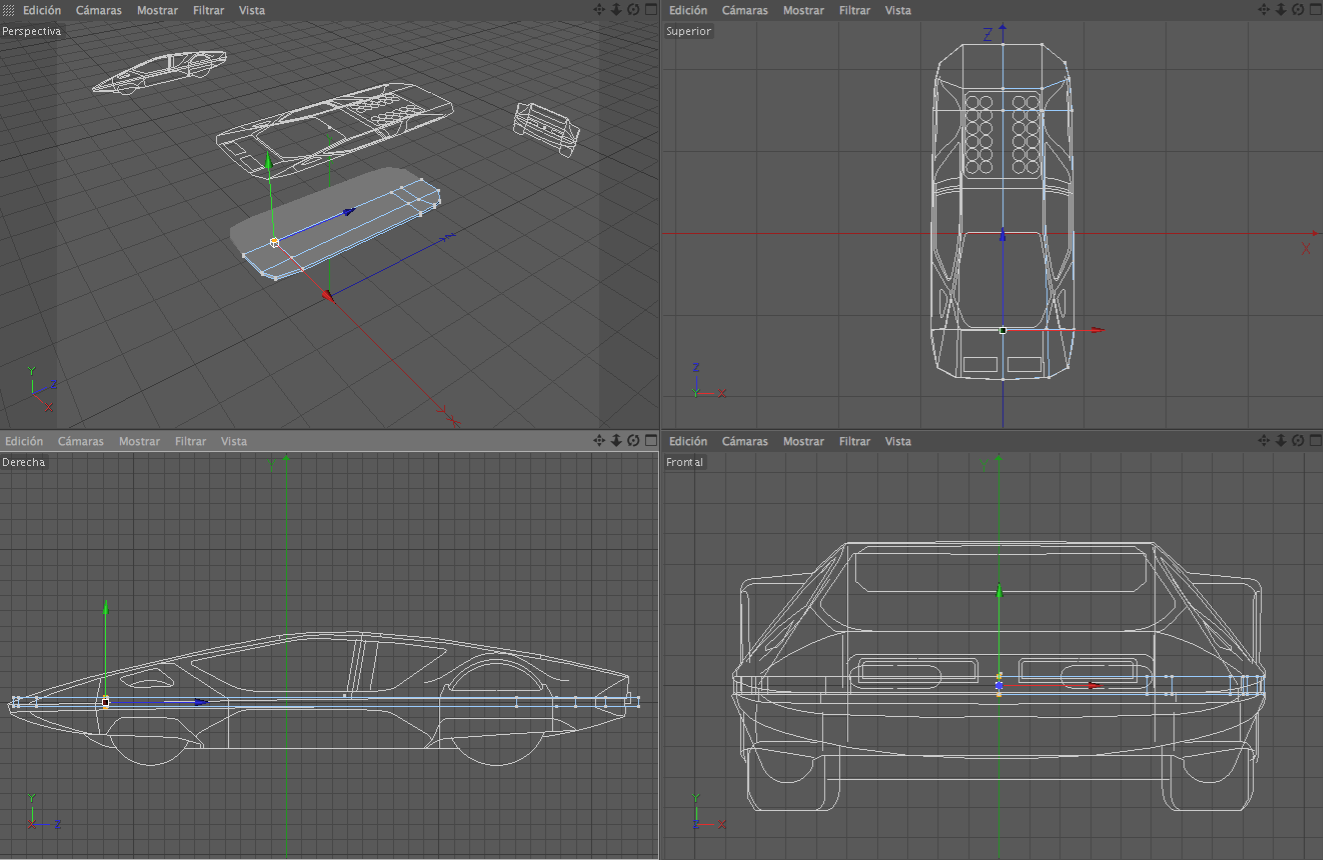Click the Perspectiva viewport label
1323x860 pixels.
point(31,31)
